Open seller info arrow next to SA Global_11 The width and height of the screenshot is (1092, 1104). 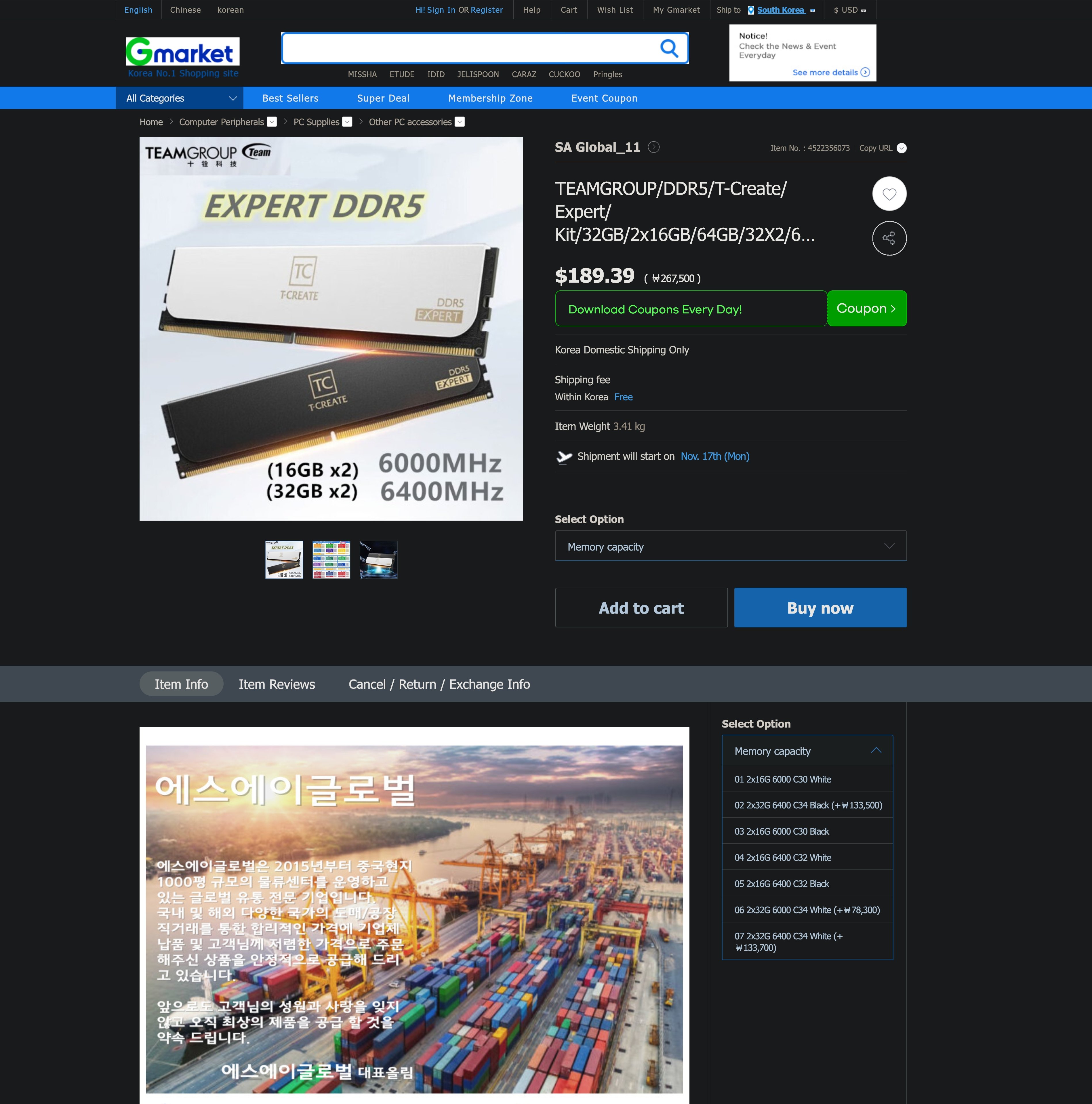pos(654,147)
